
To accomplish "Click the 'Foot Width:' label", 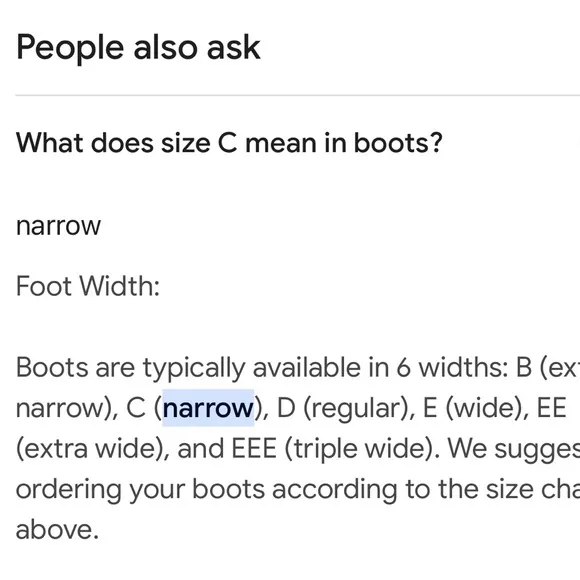I will [88, 286].
